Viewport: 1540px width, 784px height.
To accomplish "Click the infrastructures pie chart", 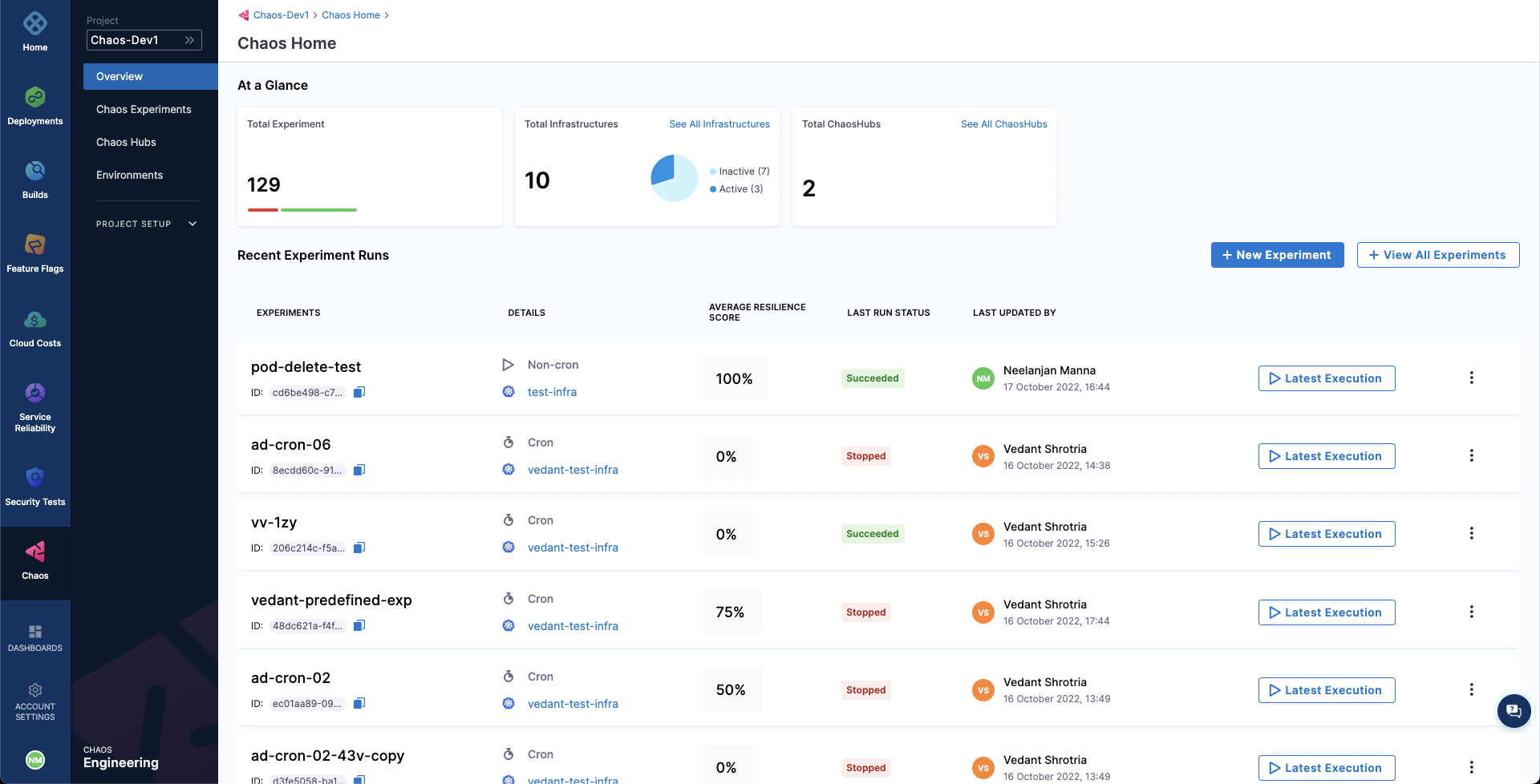I will coord(674,178).
